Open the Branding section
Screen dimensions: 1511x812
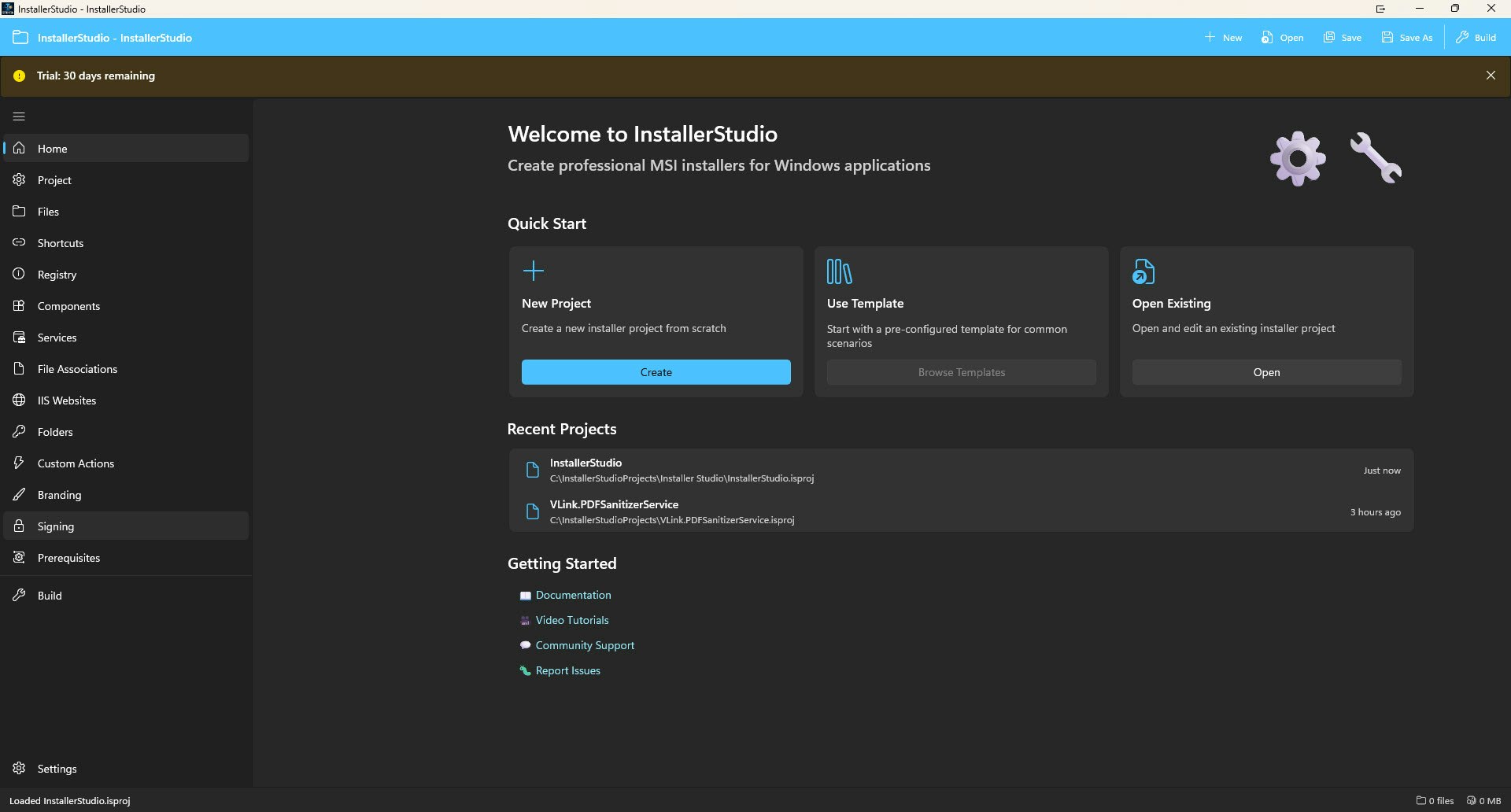click(59, 494)
